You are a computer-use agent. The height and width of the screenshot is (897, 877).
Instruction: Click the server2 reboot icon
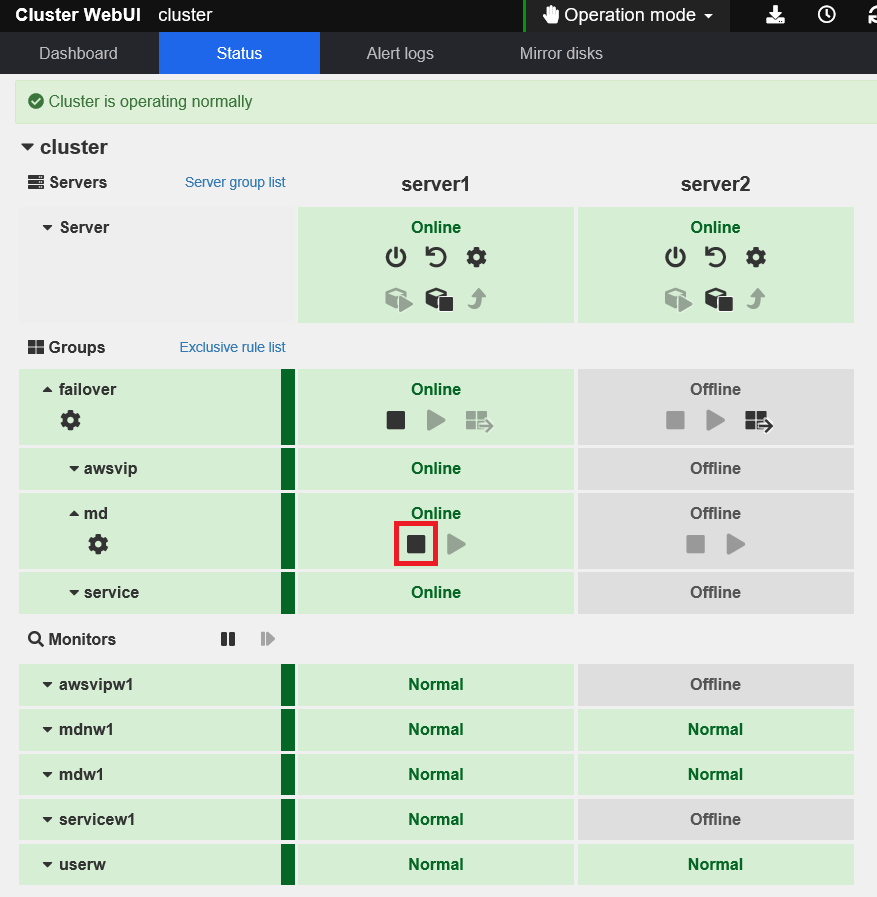tap(715, 257)
